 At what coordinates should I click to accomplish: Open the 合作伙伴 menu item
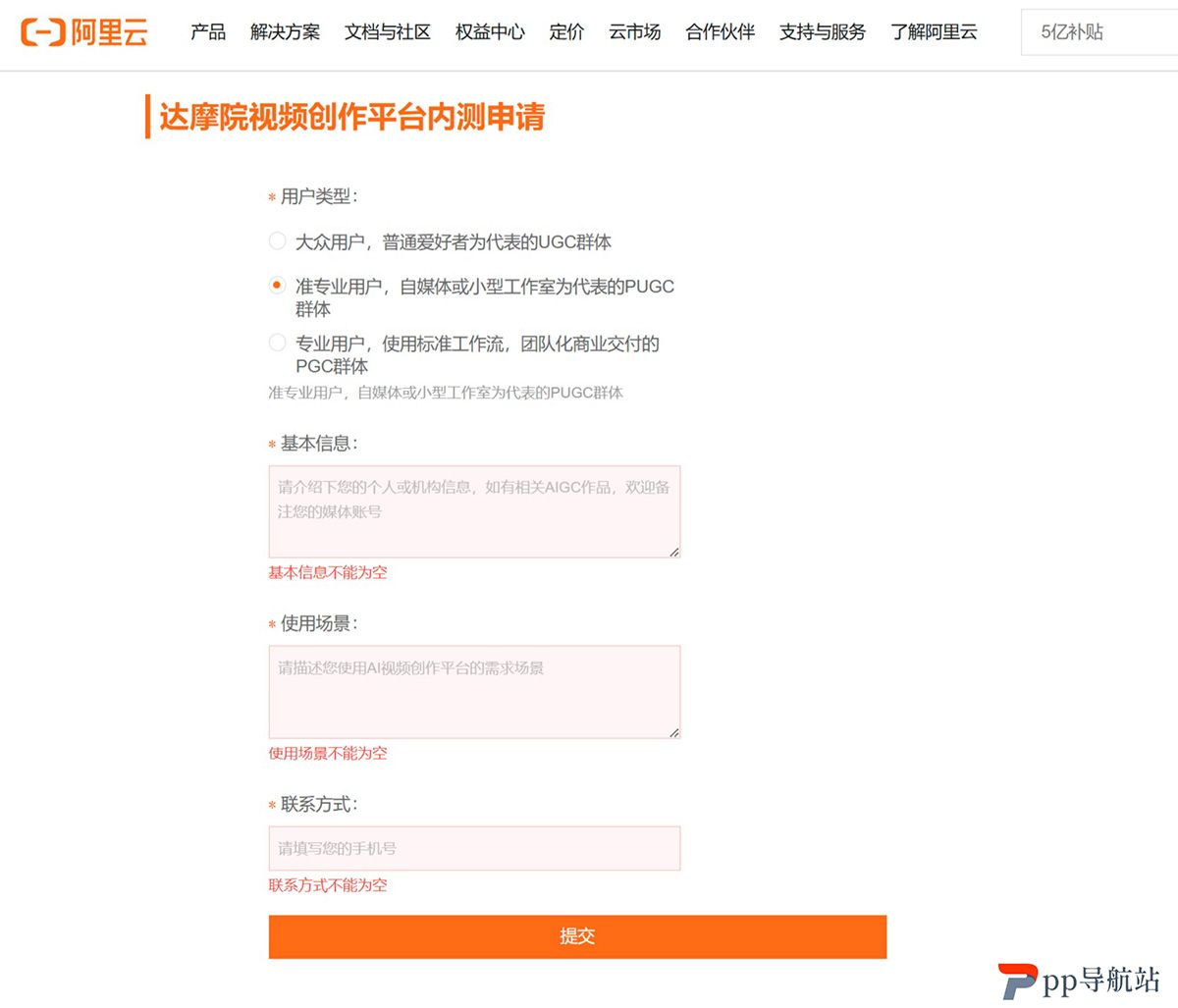[720, 32]
